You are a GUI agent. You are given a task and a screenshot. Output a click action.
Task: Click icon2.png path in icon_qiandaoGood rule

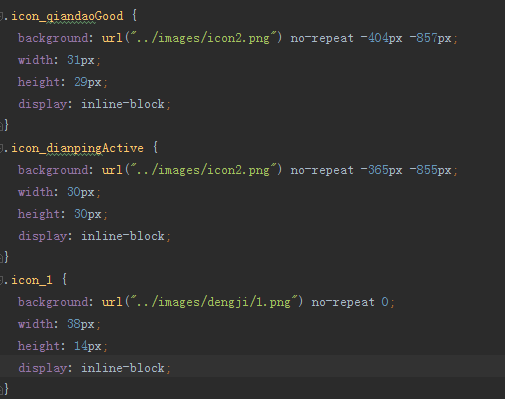coord(204,38)
